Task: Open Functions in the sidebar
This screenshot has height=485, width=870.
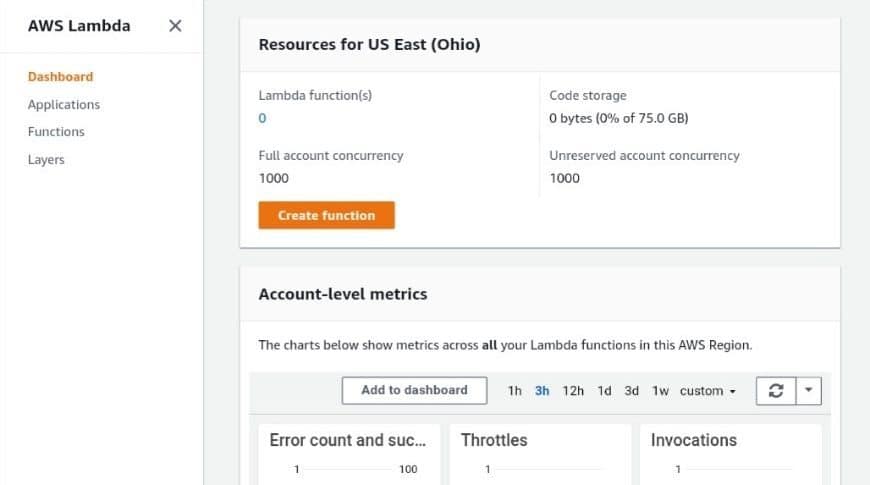Action: point(56,132)
